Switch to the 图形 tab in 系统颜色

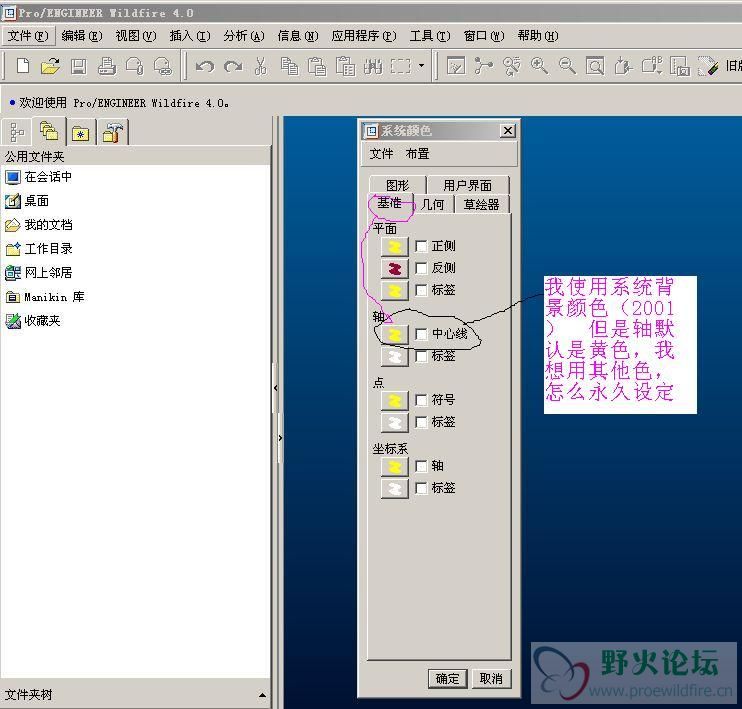click(x=398, y=185)
